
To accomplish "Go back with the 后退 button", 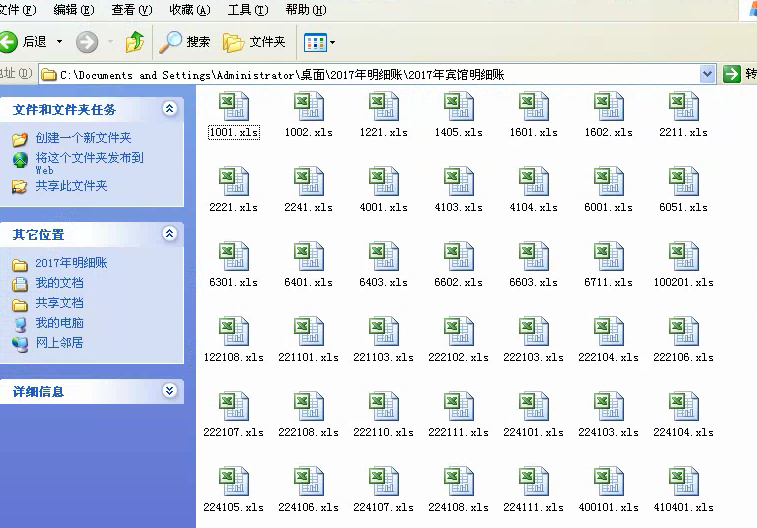I will click(x=24, y=42).
